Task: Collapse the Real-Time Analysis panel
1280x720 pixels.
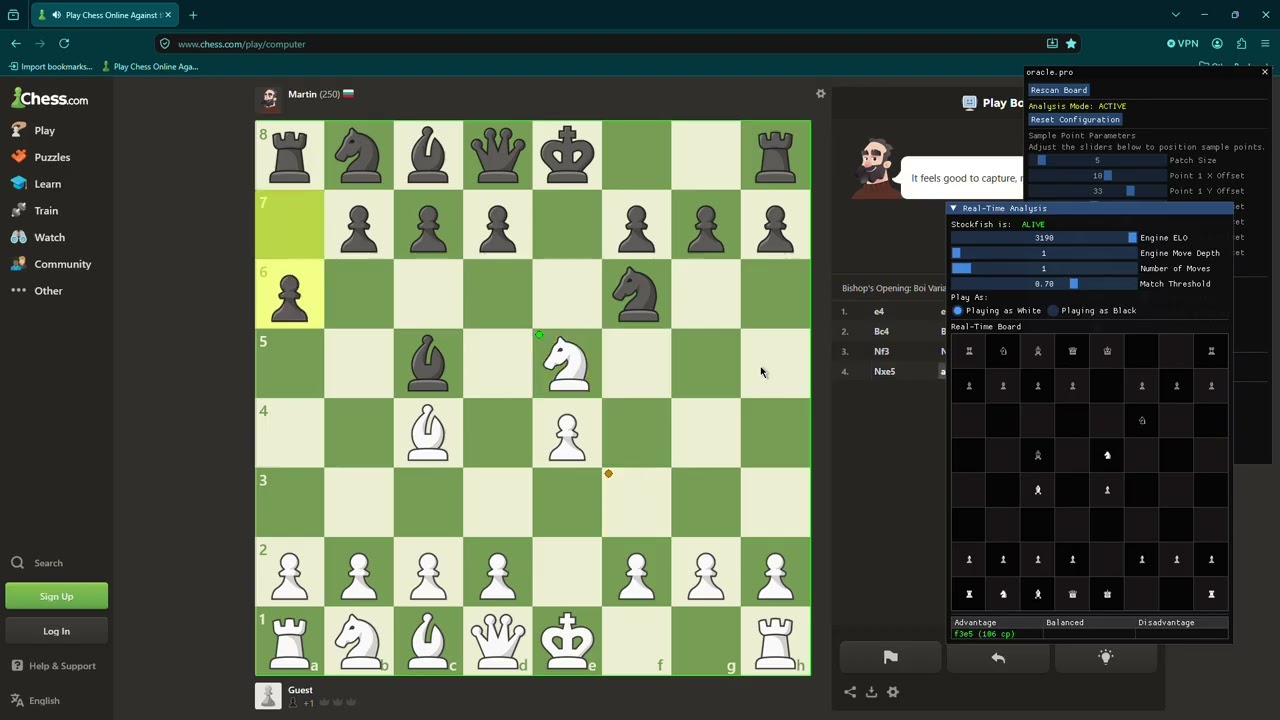Action: coord(954,208)
